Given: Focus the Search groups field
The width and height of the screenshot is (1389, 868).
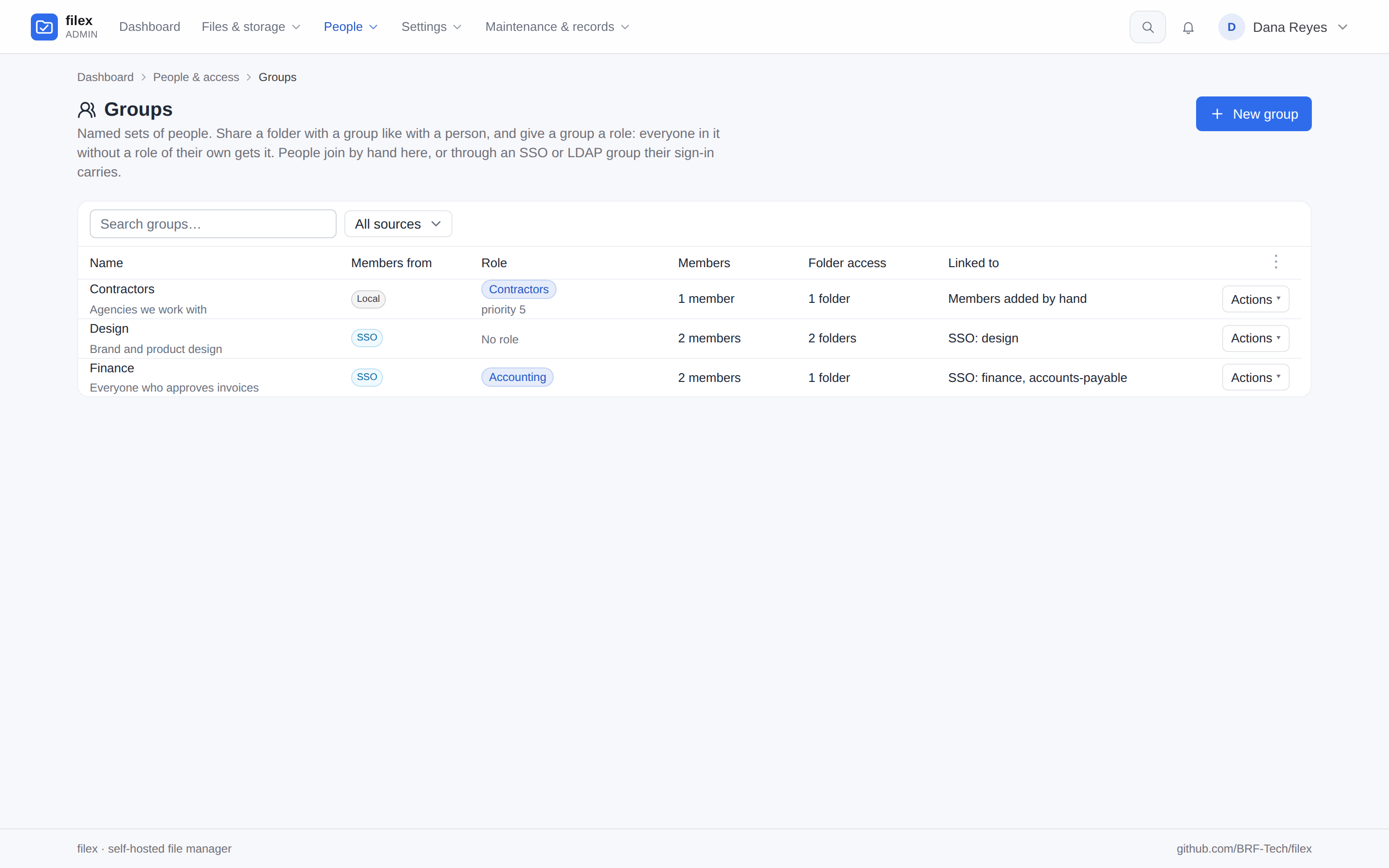Looking at the screenshot, I should point(213,224).
